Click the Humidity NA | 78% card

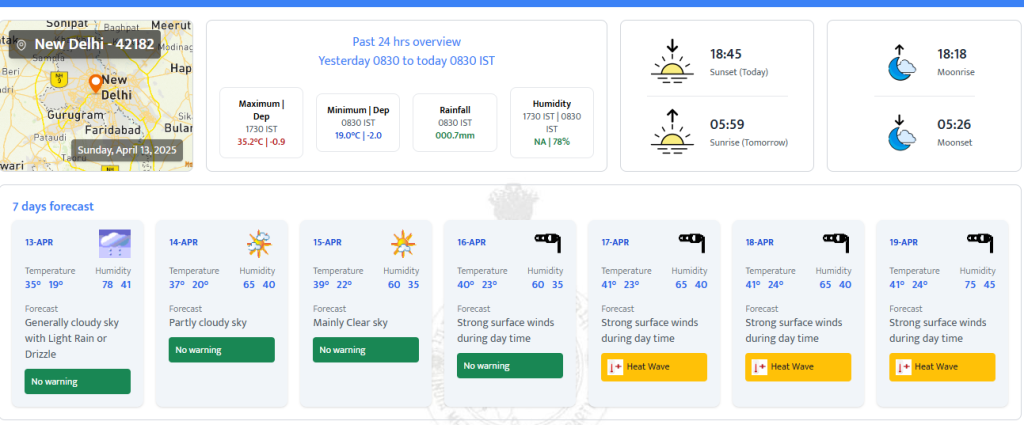pyautogui.click(x=551, y=123)
